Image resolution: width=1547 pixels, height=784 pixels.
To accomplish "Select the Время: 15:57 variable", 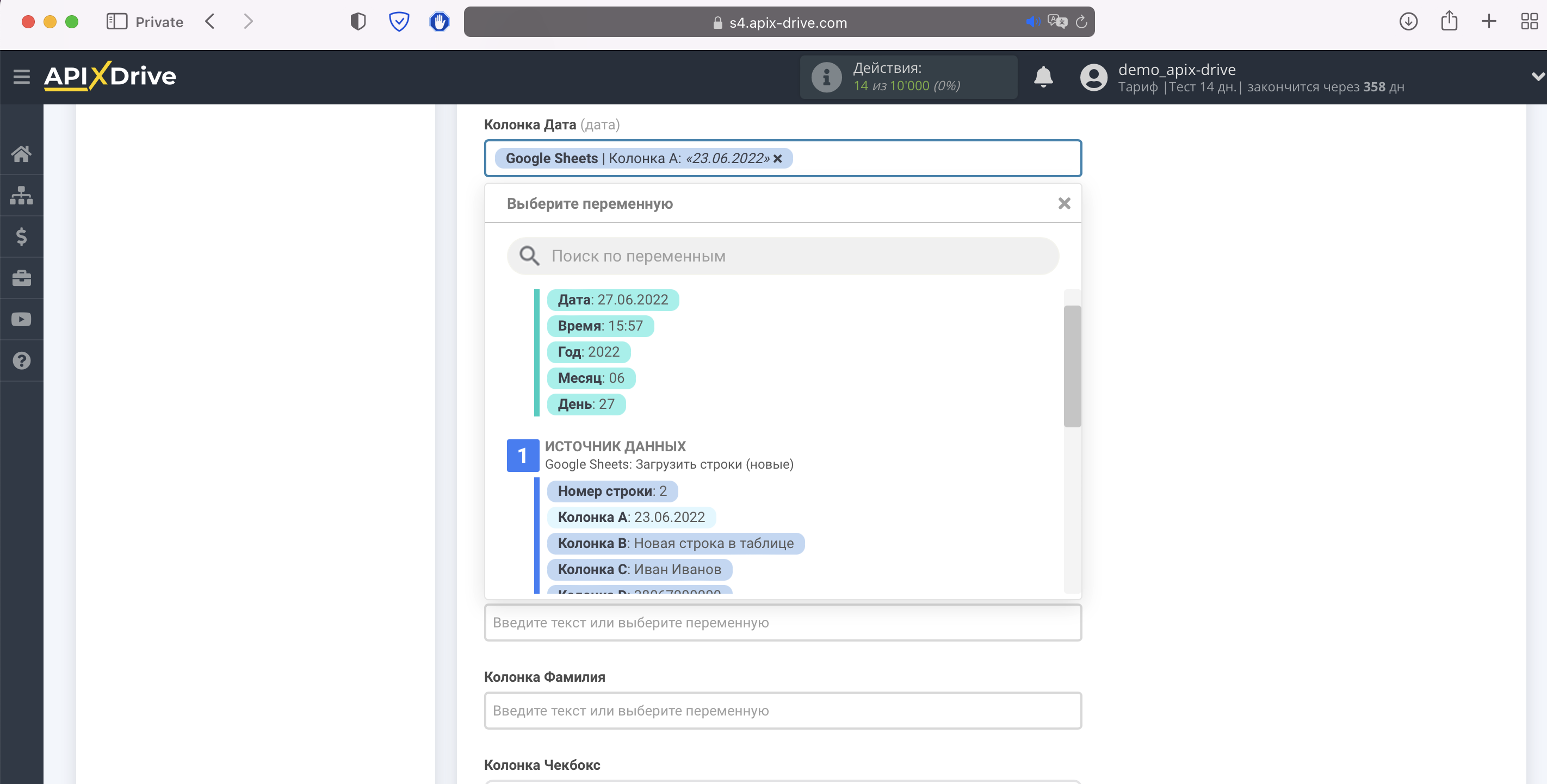I will (x=600, y=326).
